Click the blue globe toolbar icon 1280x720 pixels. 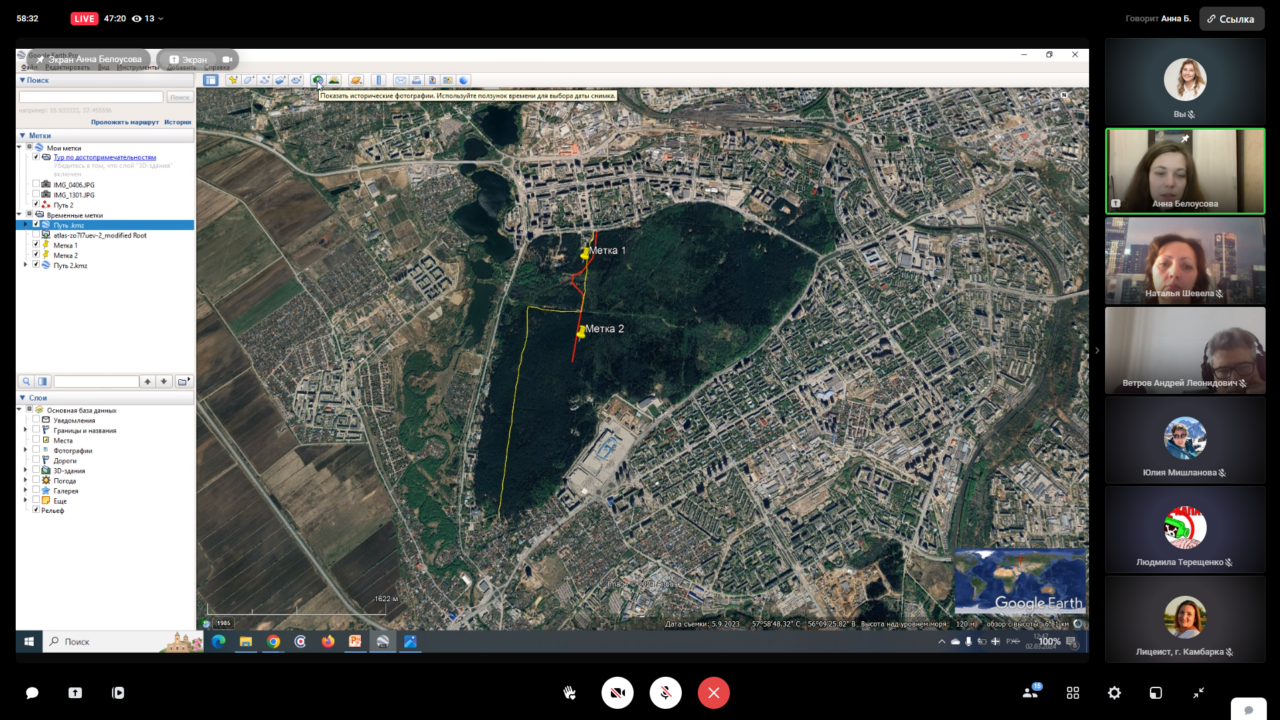pyautogui.click(x=464, y=80)
